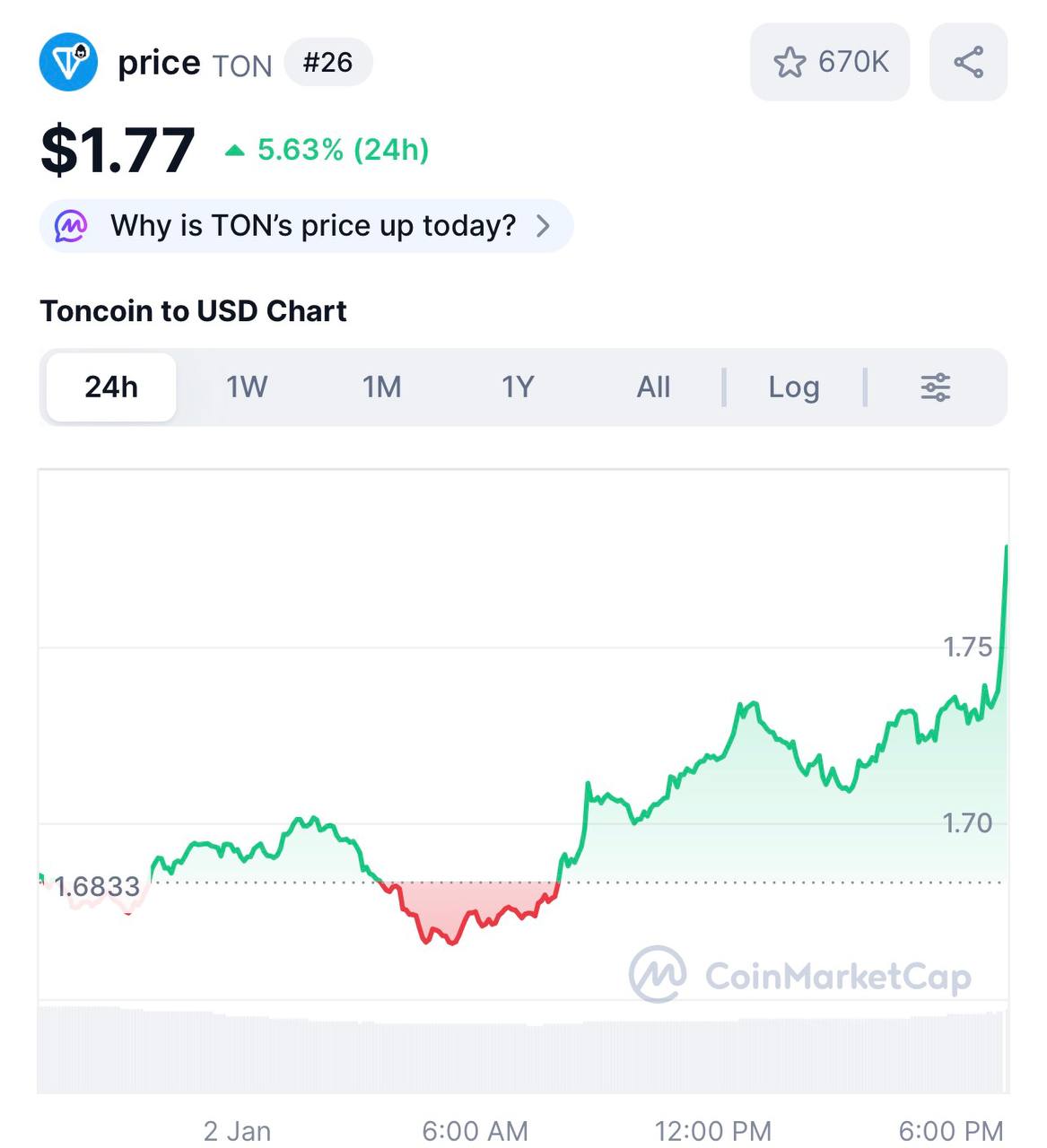Viewport: 1047px width, 1148px height.
Task: Select the 24h timeframe tab
Action: pos(111,387)
